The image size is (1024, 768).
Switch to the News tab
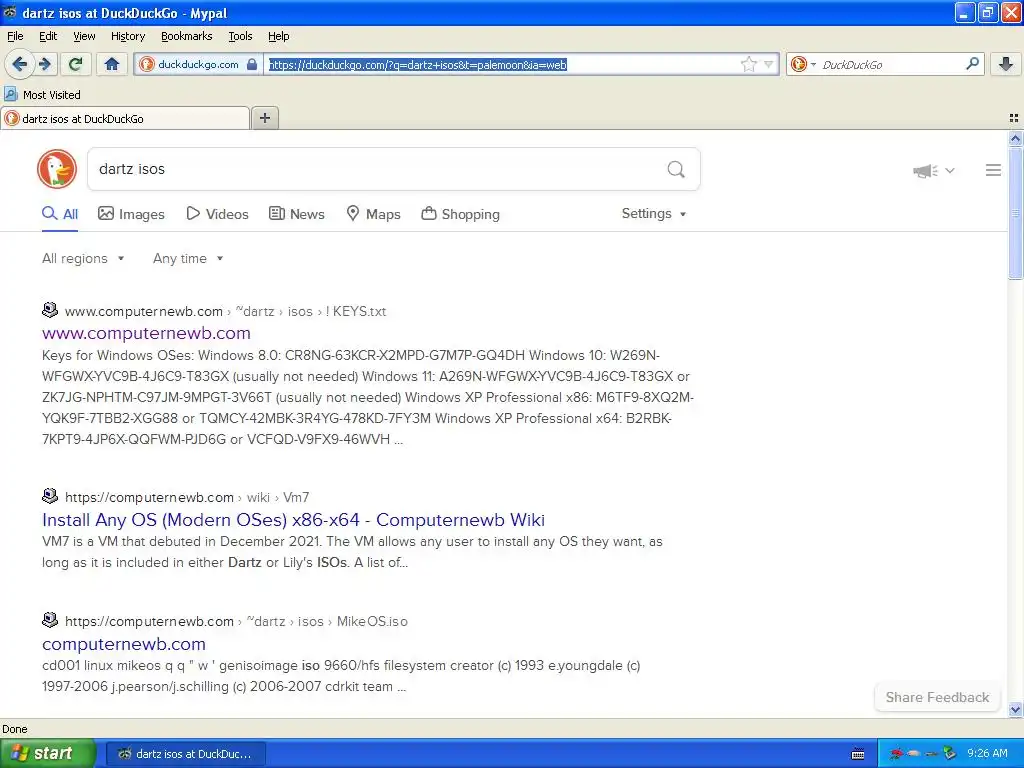coord(297,214)
